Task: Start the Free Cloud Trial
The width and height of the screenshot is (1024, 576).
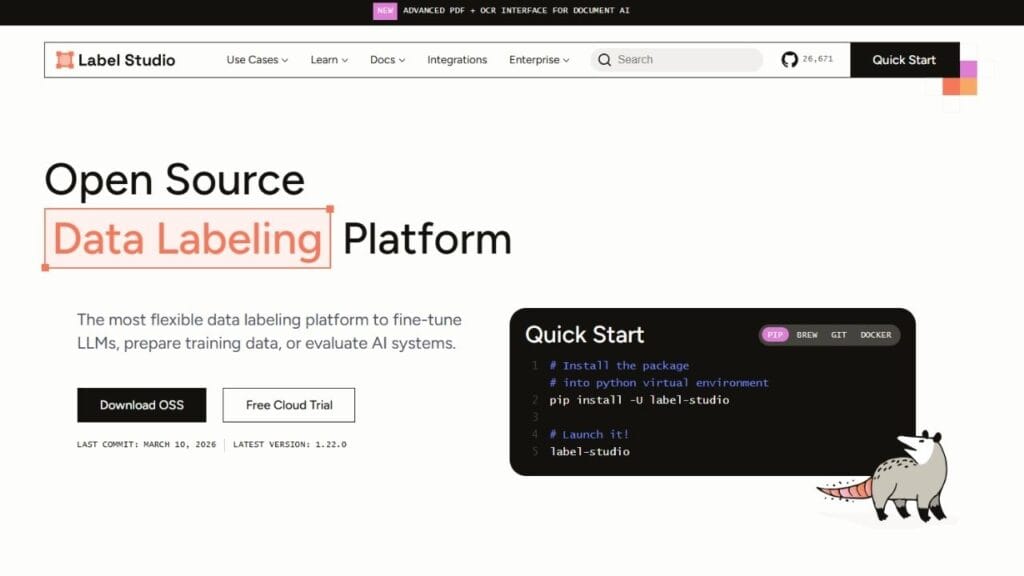Action: pyautogui.click(x=288, y=404)
